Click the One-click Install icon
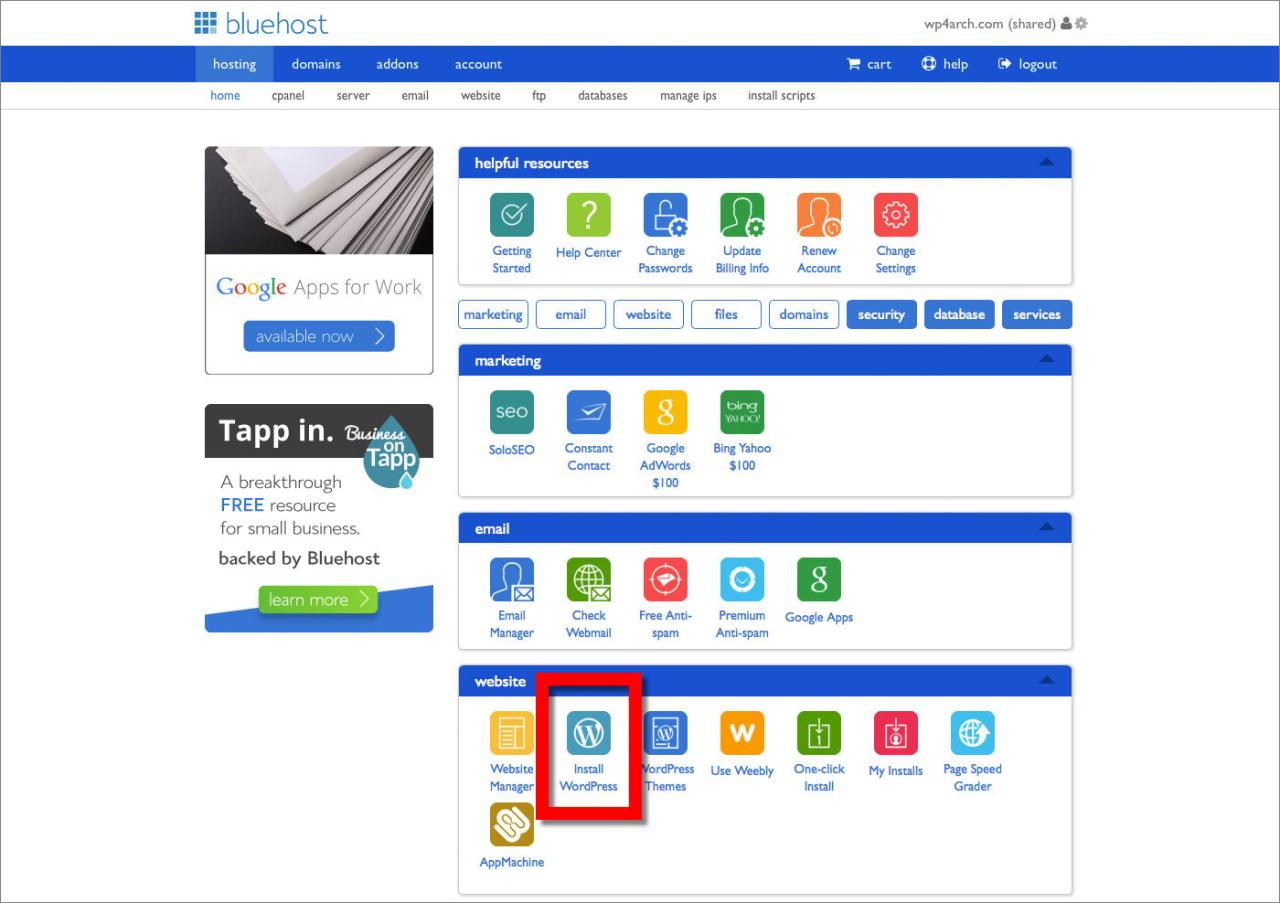This screenshot has width=1280, height=903. (819, 733)
